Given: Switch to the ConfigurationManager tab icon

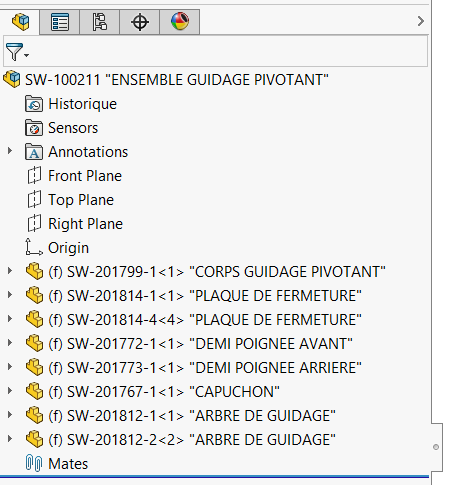Looking at the screenshot, I should [x=100, y=22].
